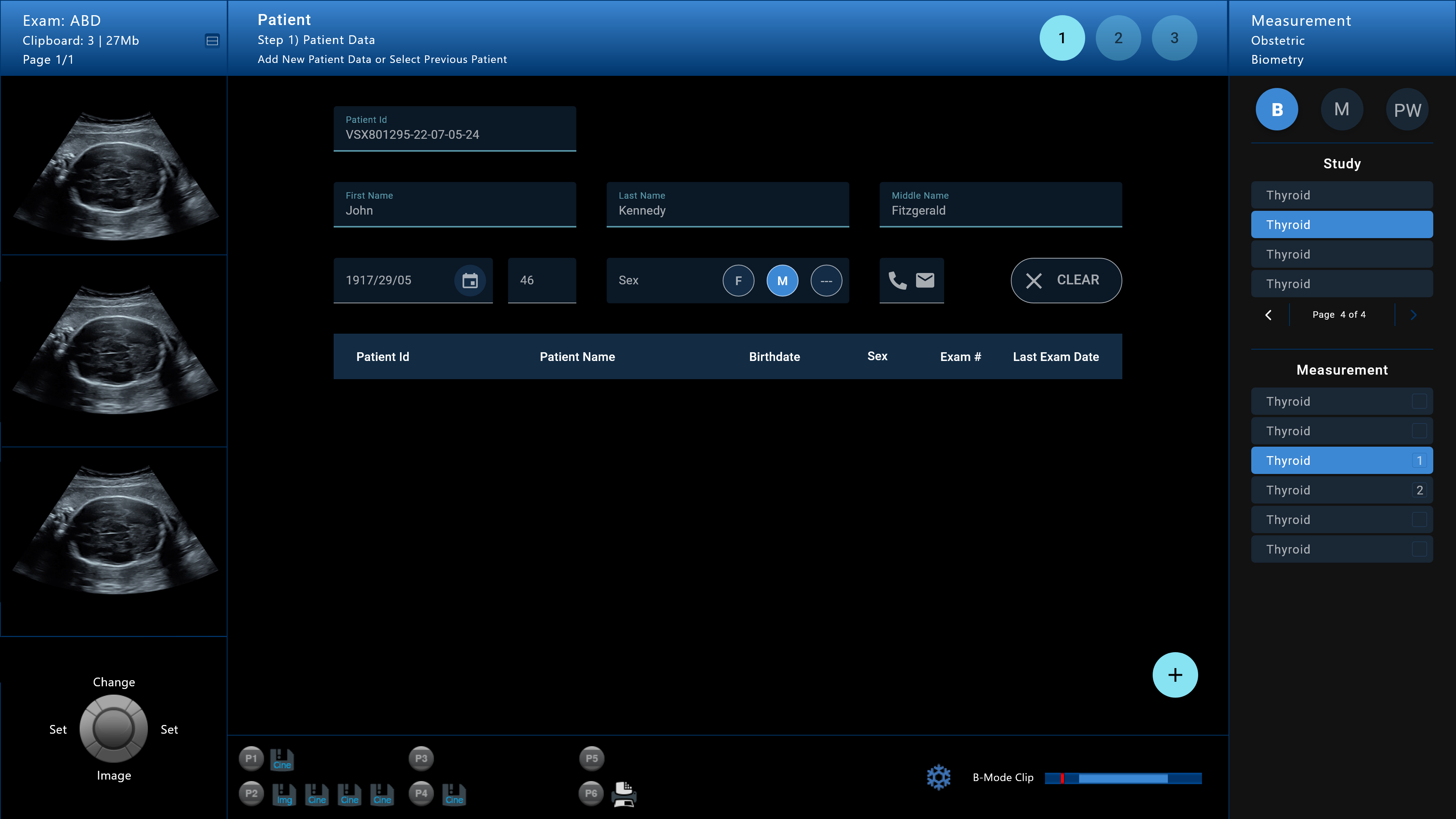Select the highlighted Thyroid study
This screenshot has width=1456, height=819.
click(1342, 225)
